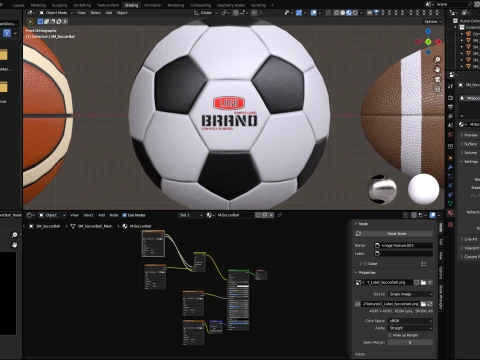Open the Object Mode dropdown

coord(55,13)
